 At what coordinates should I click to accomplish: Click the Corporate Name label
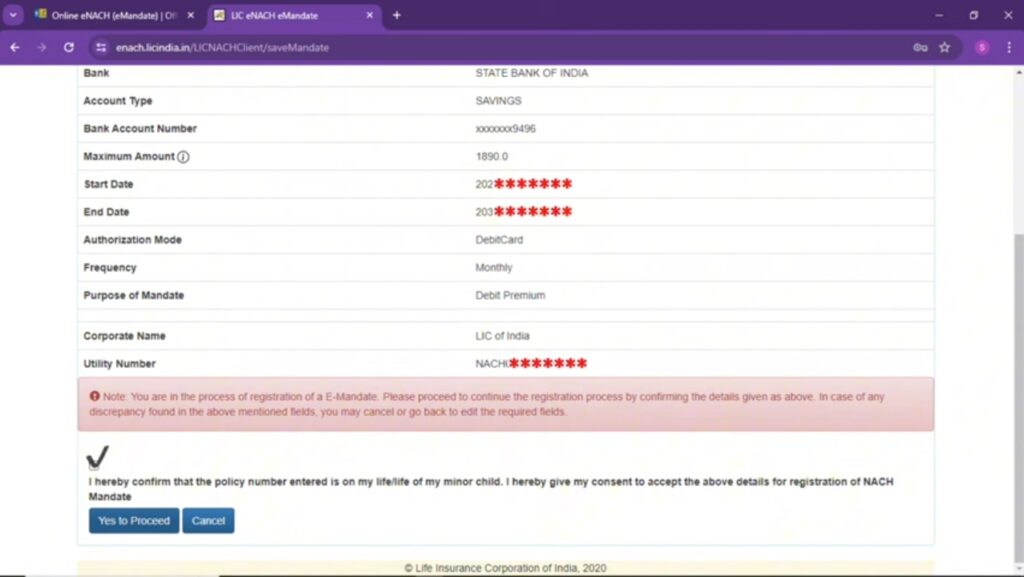124,336
